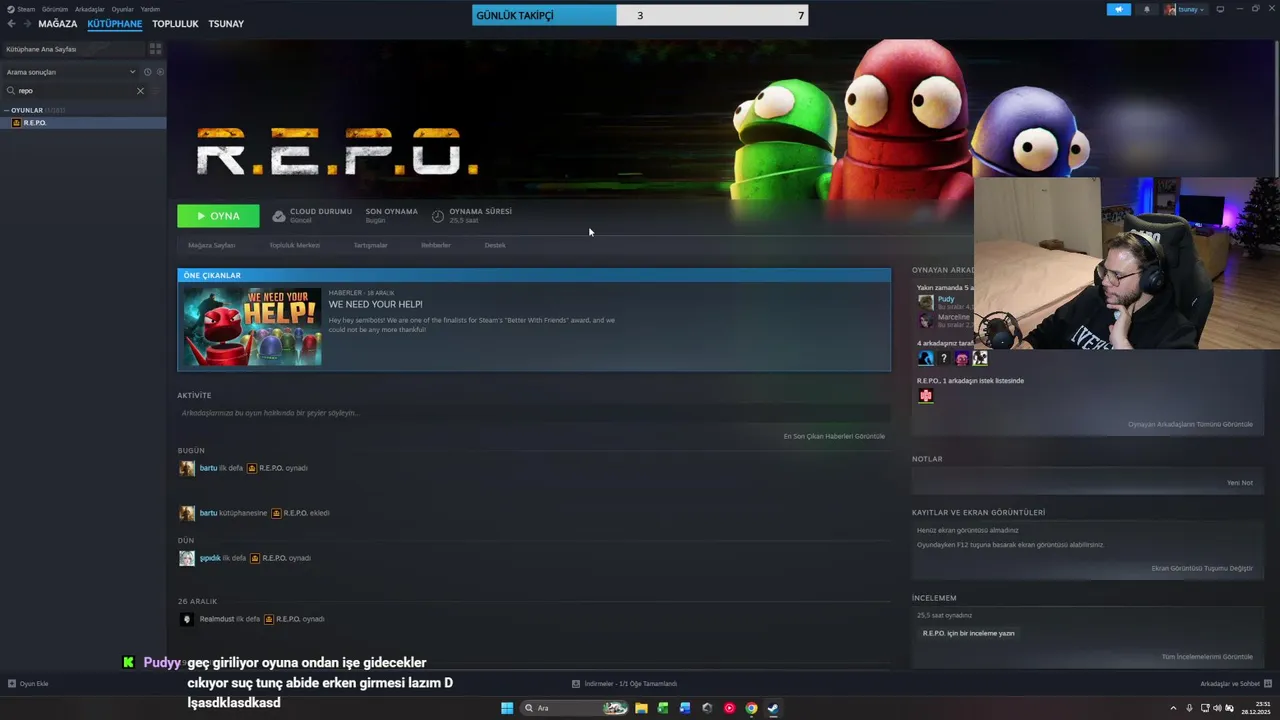Open the Steam announcements megaphone button

[x=1119, y=9]
